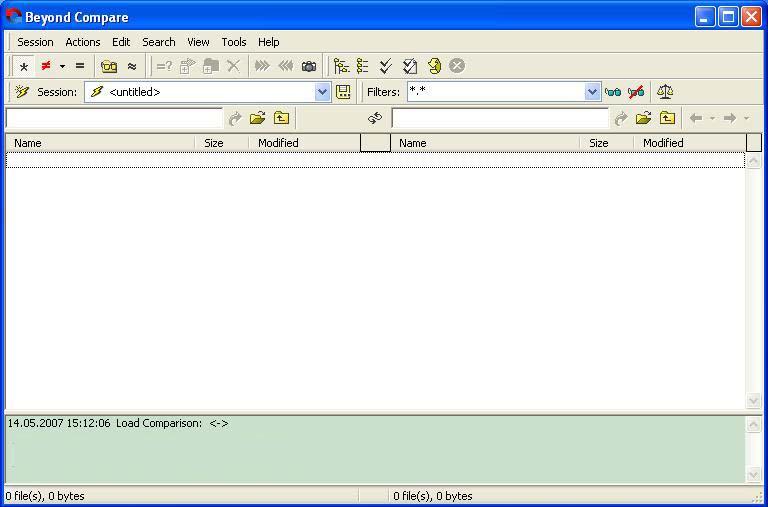The image size is (768, 507).
Task: Click the Select All double checkmark icon
Action: [386, 66]
